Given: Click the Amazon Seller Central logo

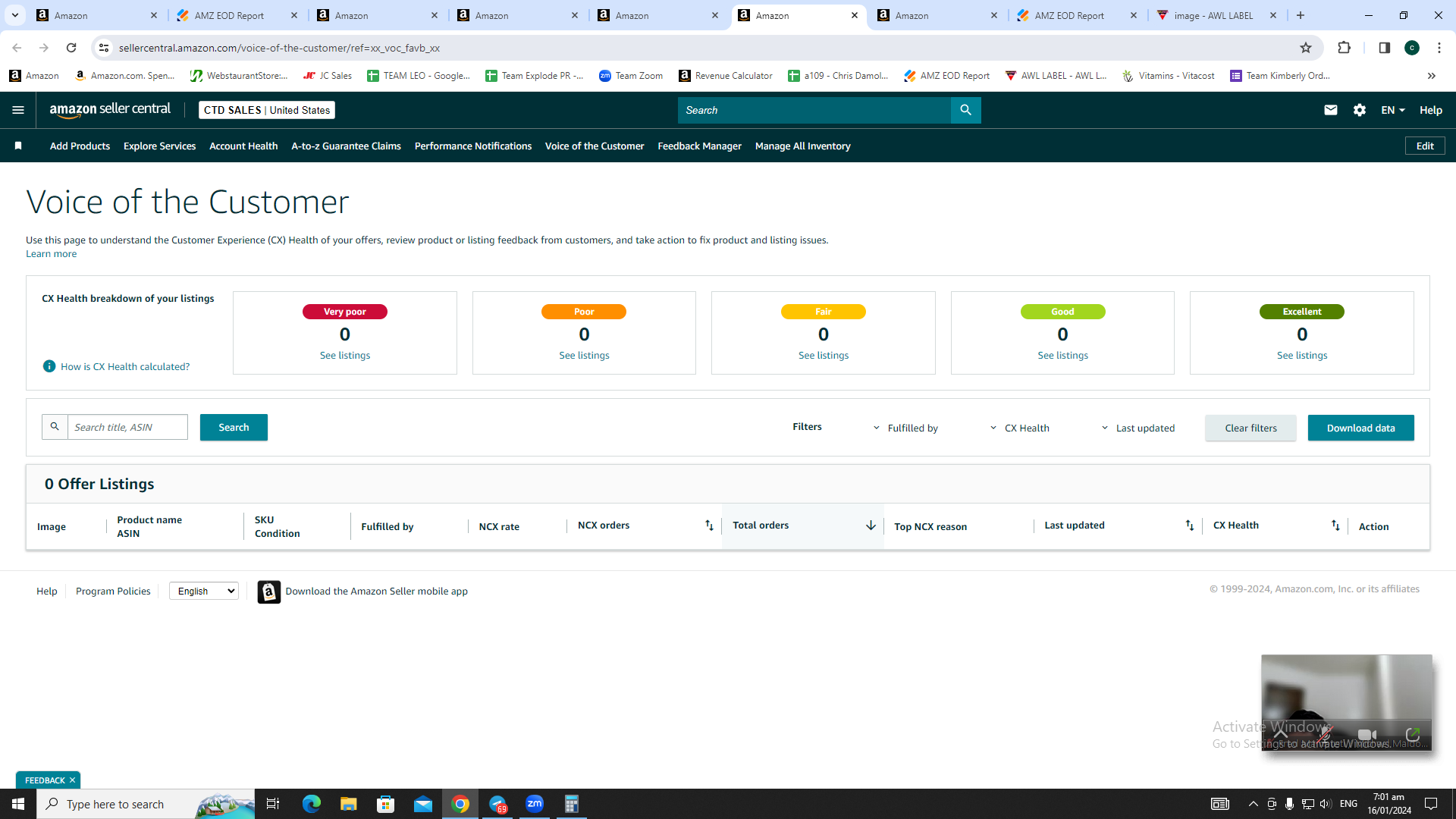Looking at the screenshot, I should [110, 110].
